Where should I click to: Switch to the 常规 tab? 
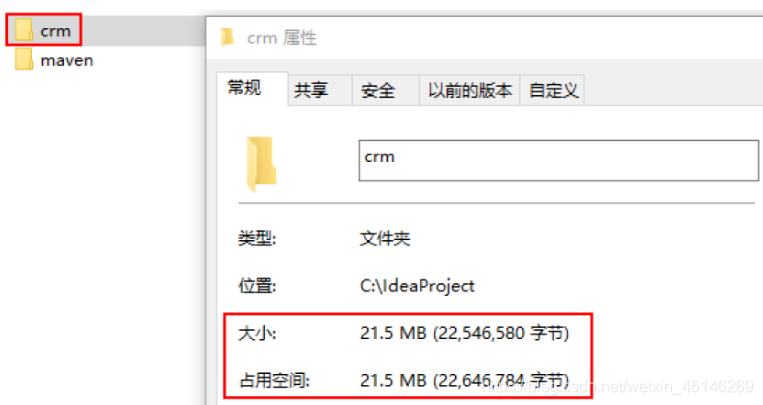coord(245,89)
